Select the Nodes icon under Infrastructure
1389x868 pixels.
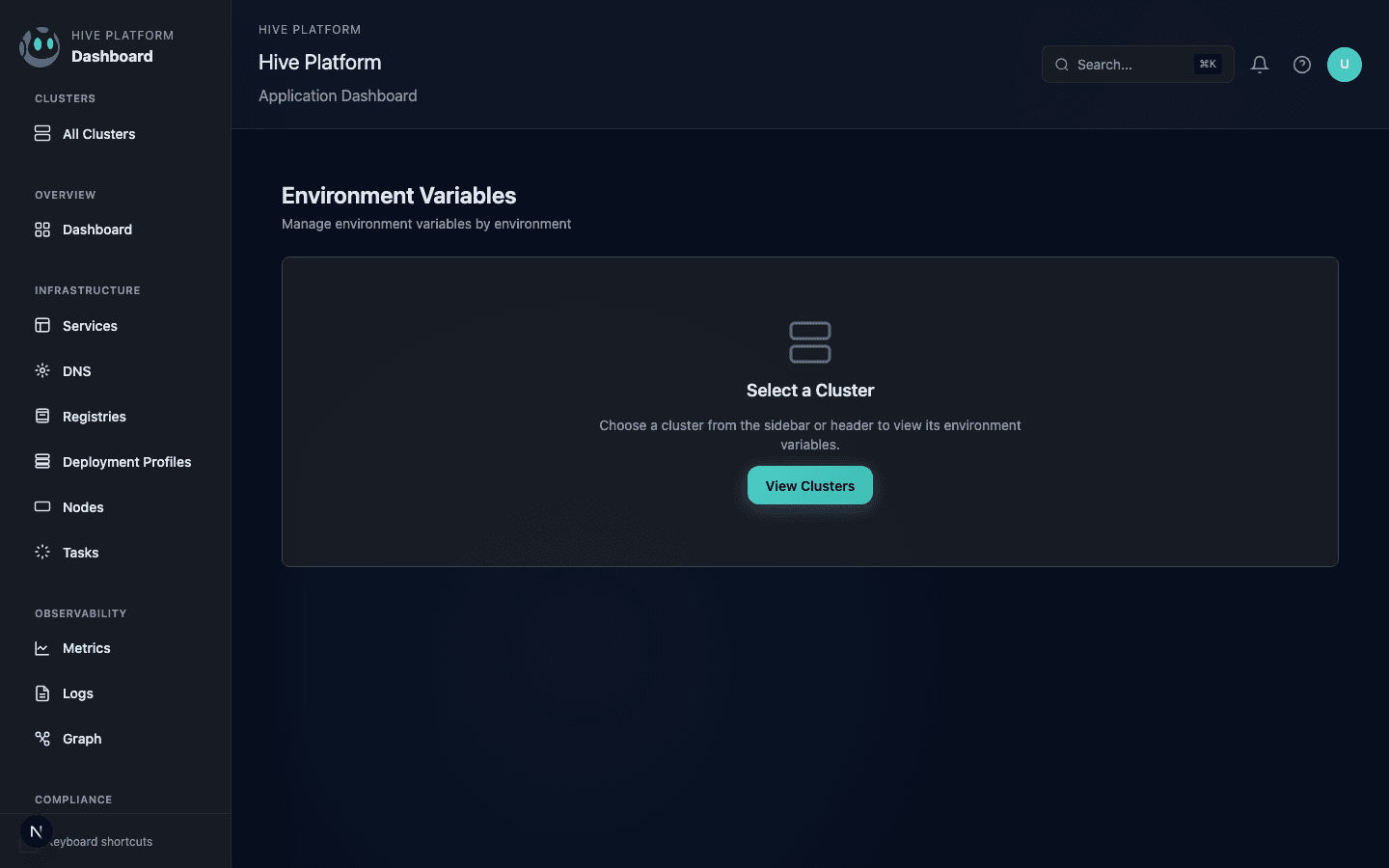(x=42, y=506)
